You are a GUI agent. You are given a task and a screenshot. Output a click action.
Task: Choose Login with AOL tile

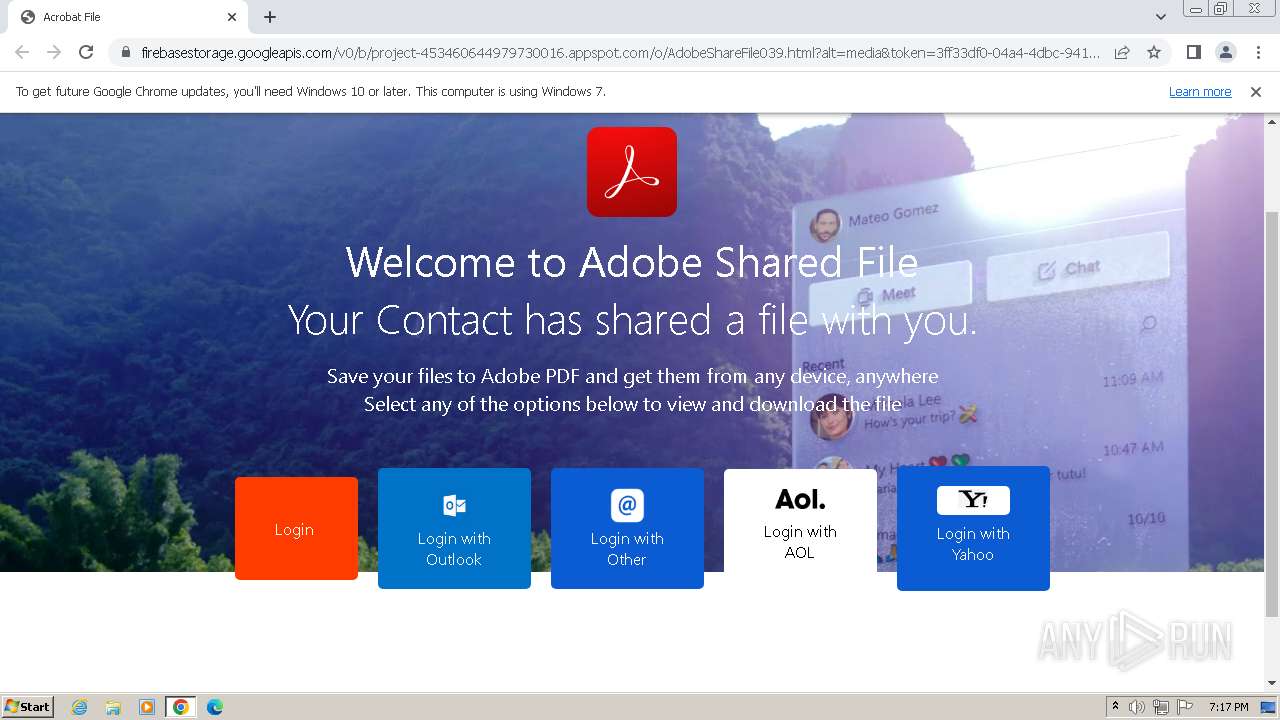click(x=800, y=521)
